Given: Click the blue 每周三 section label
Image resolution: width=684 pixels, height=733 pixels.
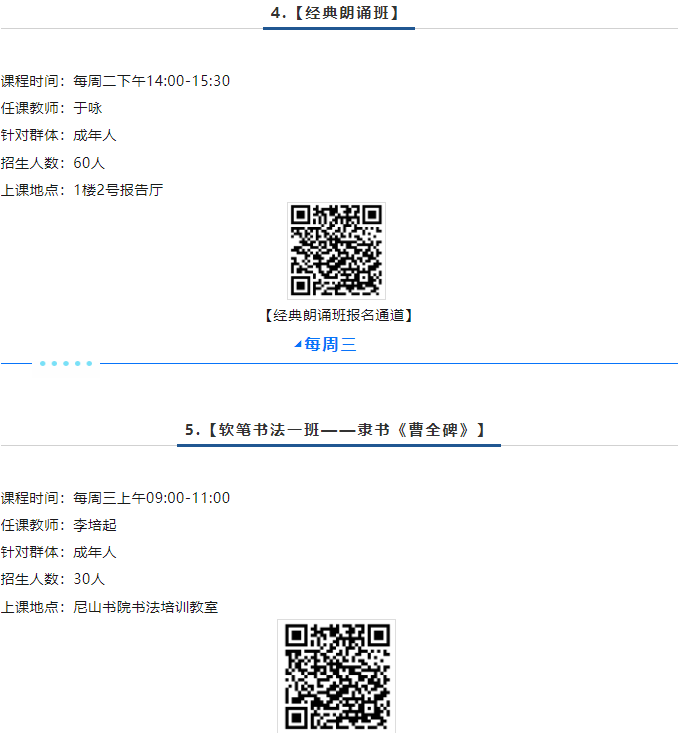Looking at the screenshot, I should coord(330,345).
